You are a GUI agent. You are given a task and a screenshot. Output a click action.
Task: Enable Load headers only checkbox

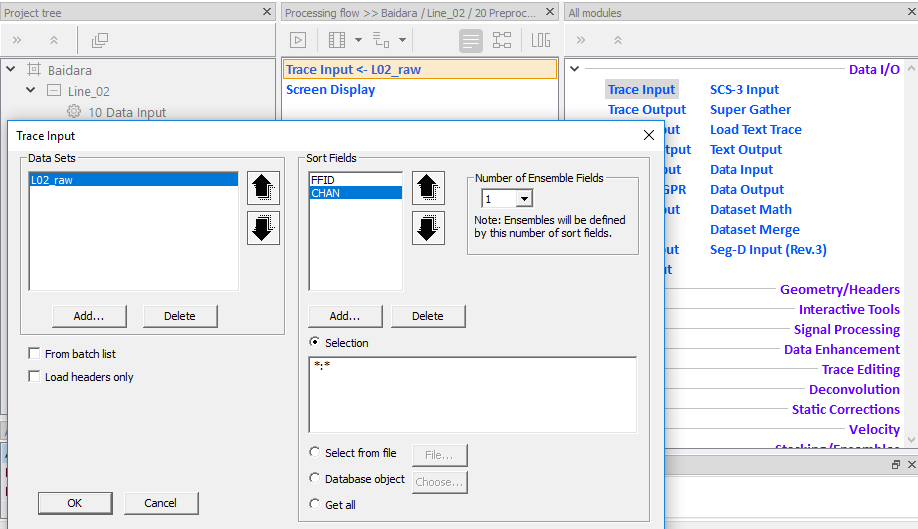35,376
